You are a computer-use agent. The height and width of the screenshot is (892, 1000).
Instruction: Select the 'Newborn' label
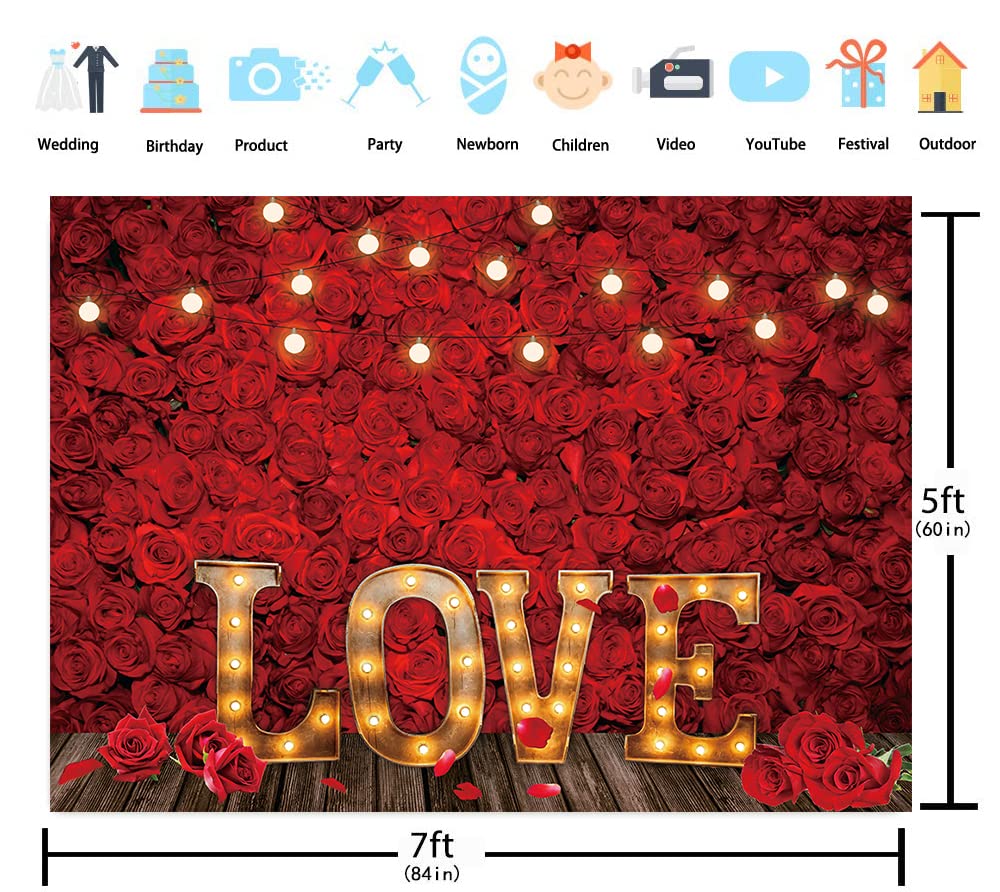click(487, 144)
